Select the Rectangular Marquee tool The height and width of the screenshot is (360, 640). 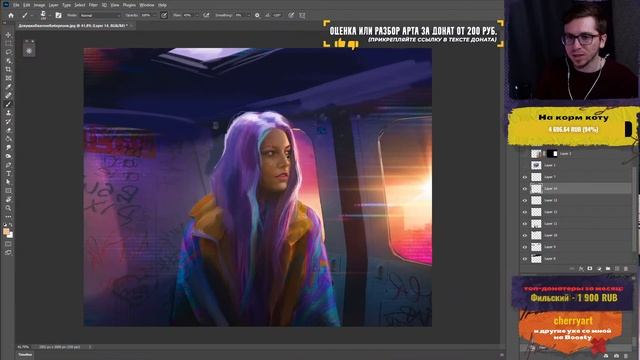8,43
